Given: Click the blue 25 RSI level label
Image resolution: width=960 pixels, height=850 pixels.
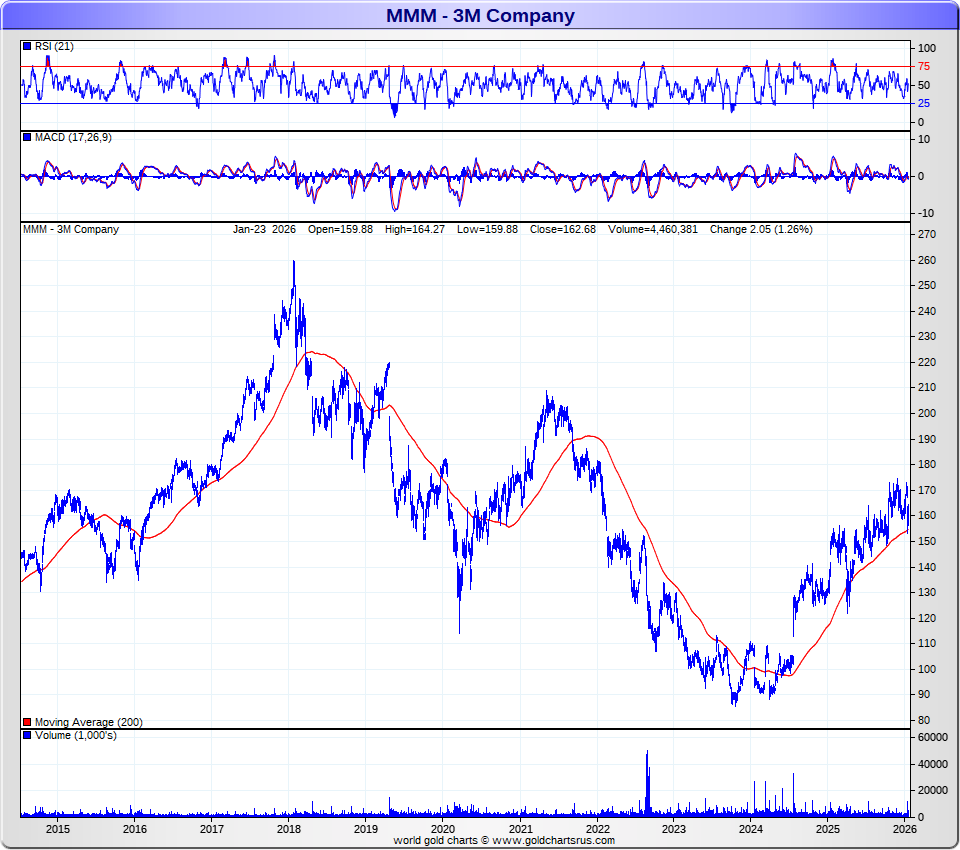Looking at the screenshot, I should [924, 103].
